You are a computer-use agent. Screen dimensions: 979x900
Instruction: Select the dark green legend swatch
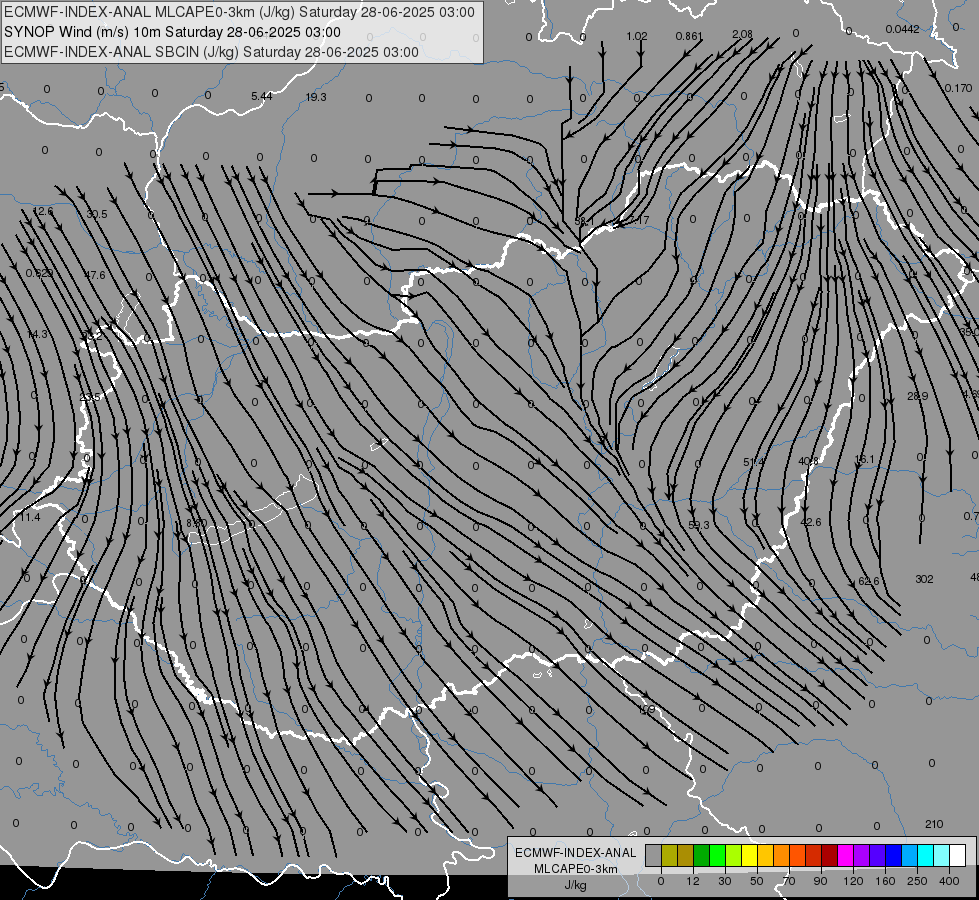tap(701, 856)
